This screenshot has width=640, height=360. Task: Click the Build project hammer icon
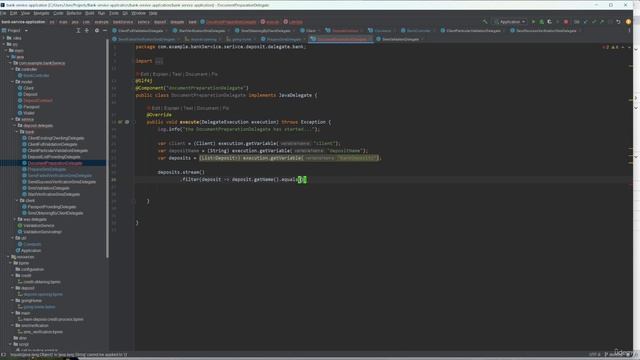484,22
